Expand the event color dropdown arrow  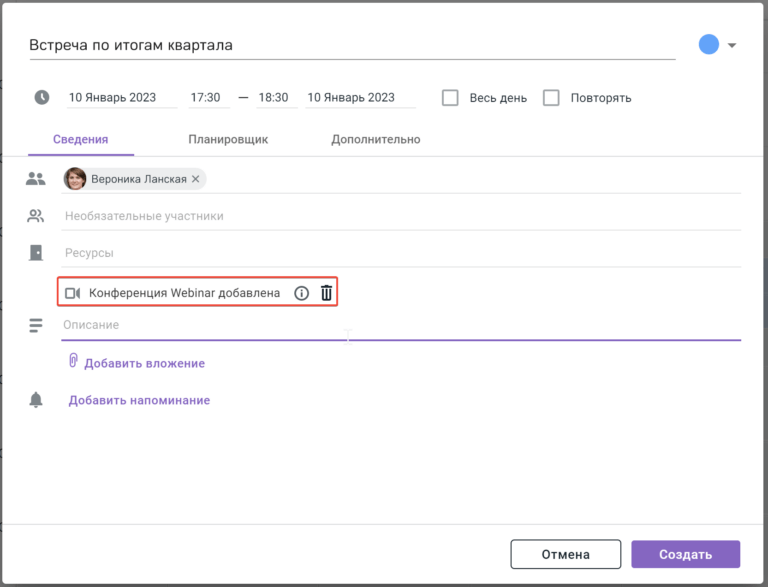[732, 45]
